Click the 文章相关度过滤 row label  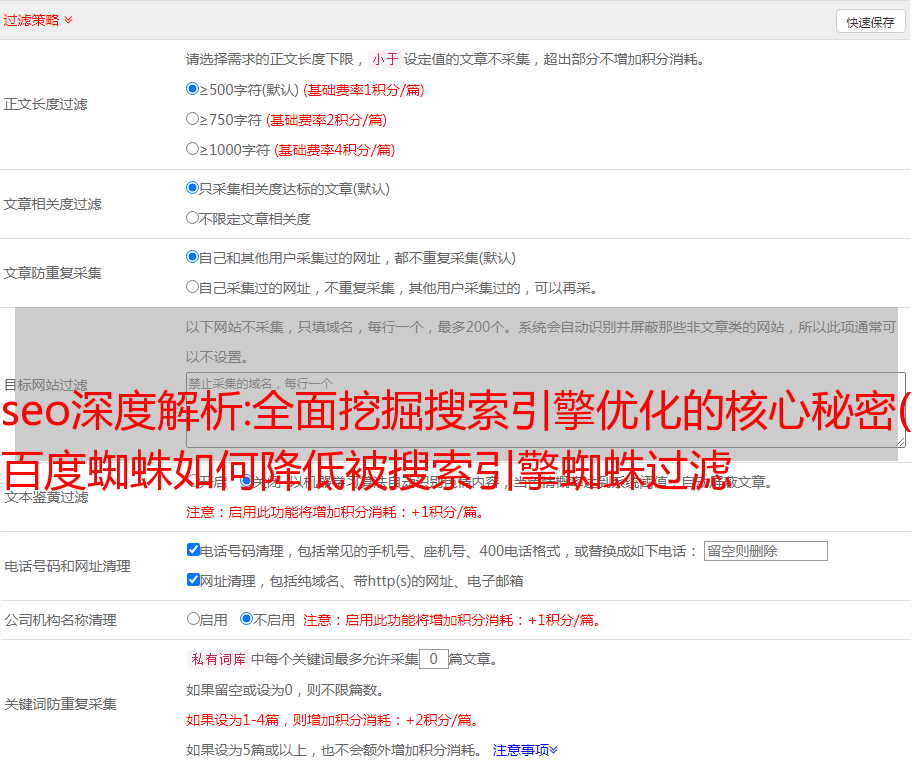coord(52,204)
